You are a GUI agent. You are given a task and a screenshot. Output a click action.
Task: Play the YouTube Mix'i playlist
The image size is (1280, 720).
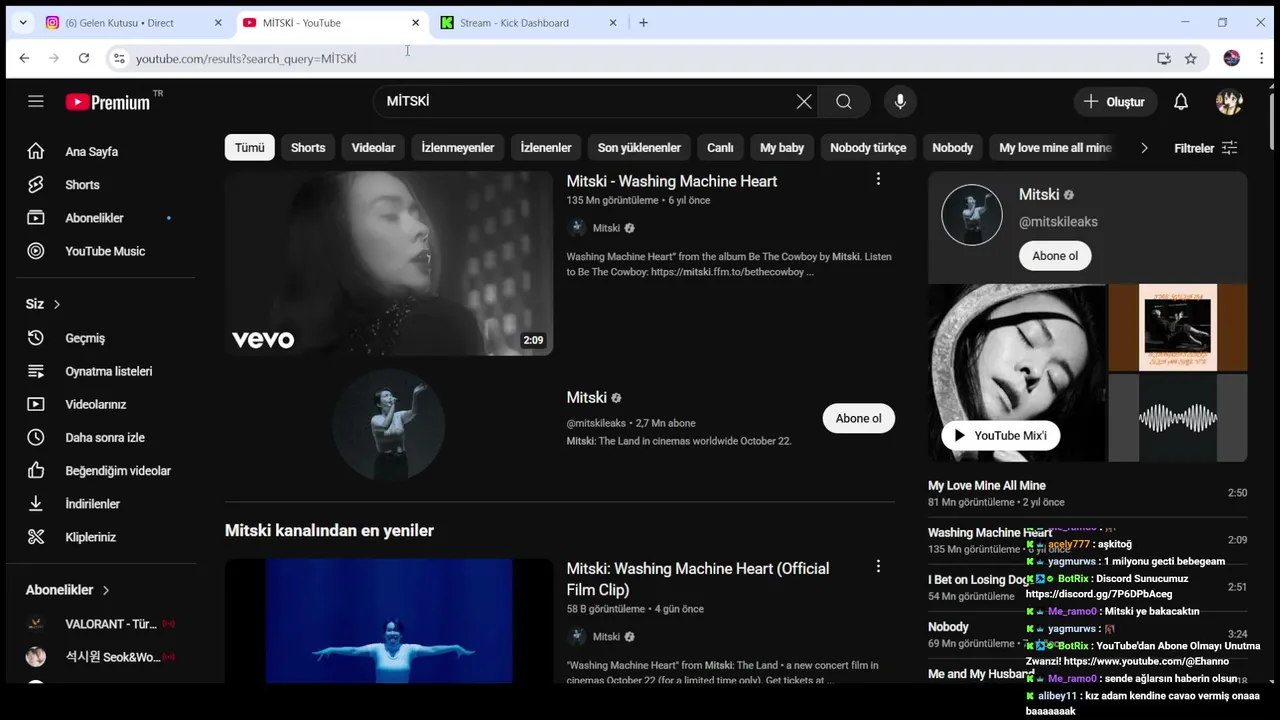(x=1000, y=435)
